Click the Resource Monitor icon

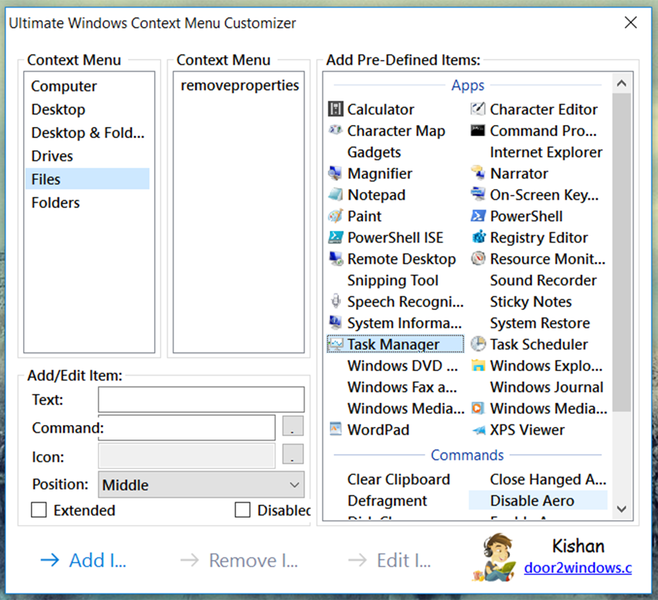pyautogui.click(x=478, y=258)
